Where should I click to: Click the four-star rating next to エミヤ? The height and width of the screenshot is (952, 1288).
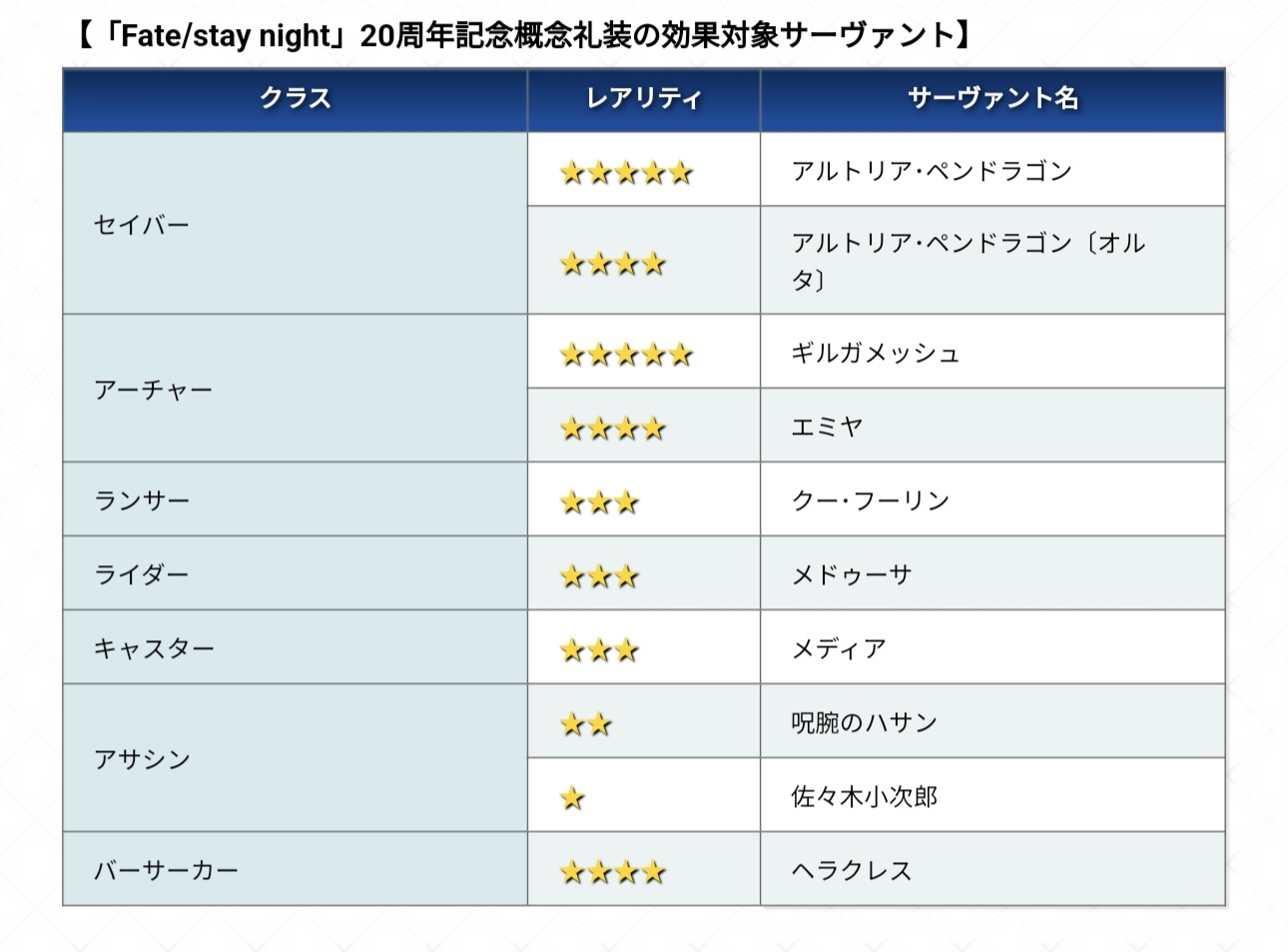point(612,429)
